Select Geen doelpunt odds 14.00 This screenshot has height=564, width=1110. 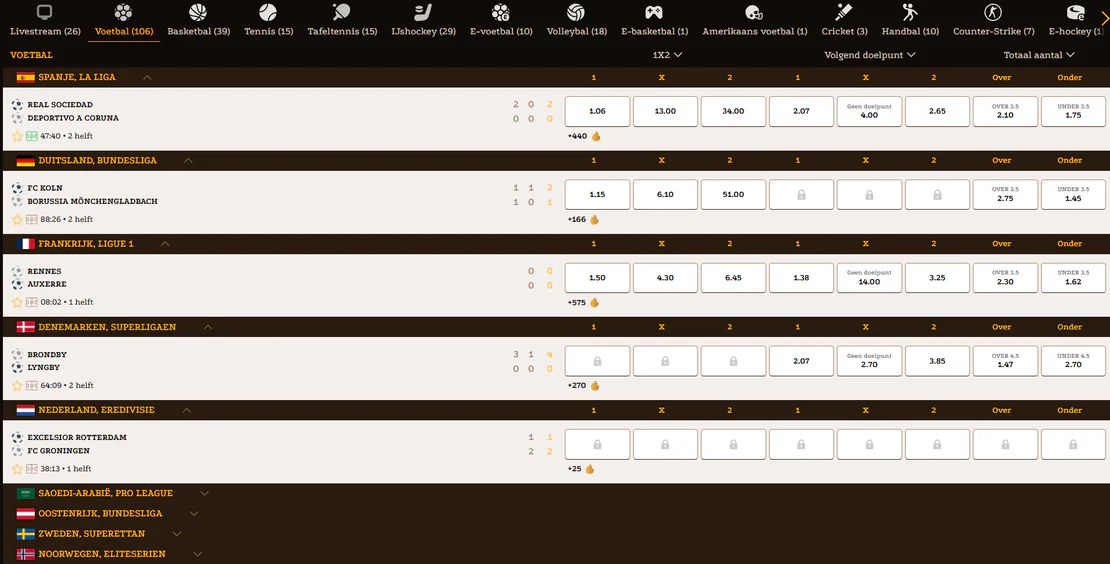coord(869,277)
